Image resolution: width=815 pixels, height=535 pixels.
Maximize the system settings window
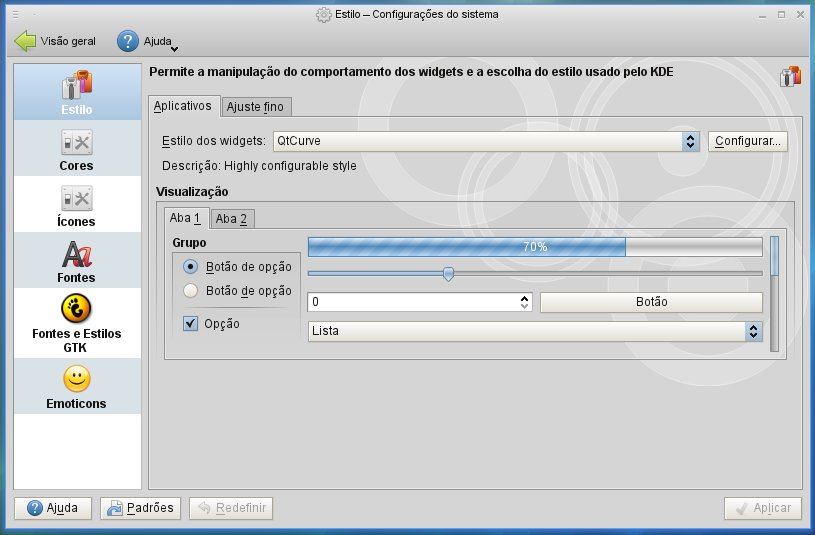pos(781,15)
